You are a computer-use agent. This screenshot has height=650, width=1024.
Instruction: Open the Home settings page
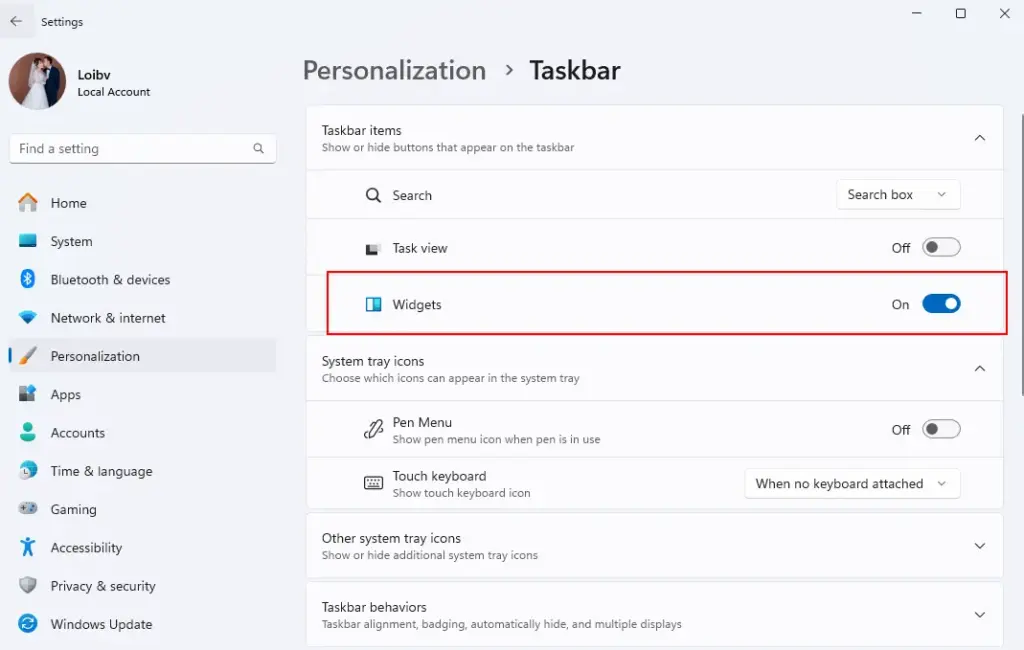click(142, 203)
